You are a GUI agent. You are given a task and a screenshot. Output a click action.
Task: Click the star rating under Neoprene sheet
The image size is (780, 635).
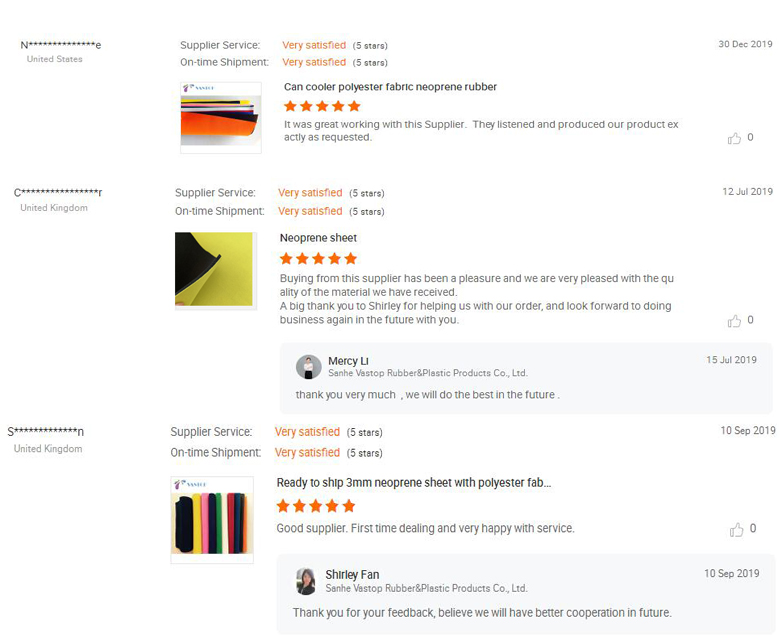pos(318,258)
